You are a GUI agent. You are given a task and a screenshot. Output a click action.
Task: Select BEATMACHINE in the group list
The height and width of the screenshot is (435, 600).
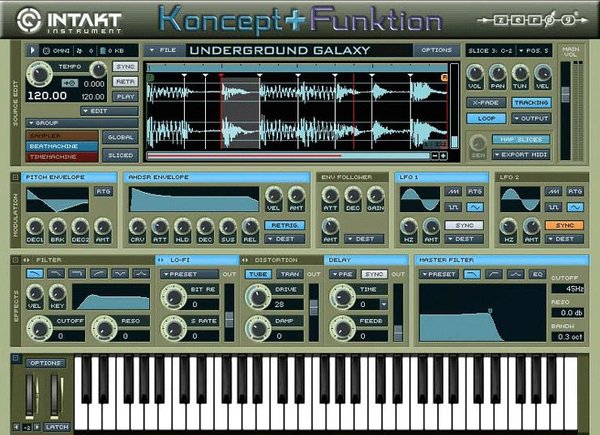tap(62, 145)
